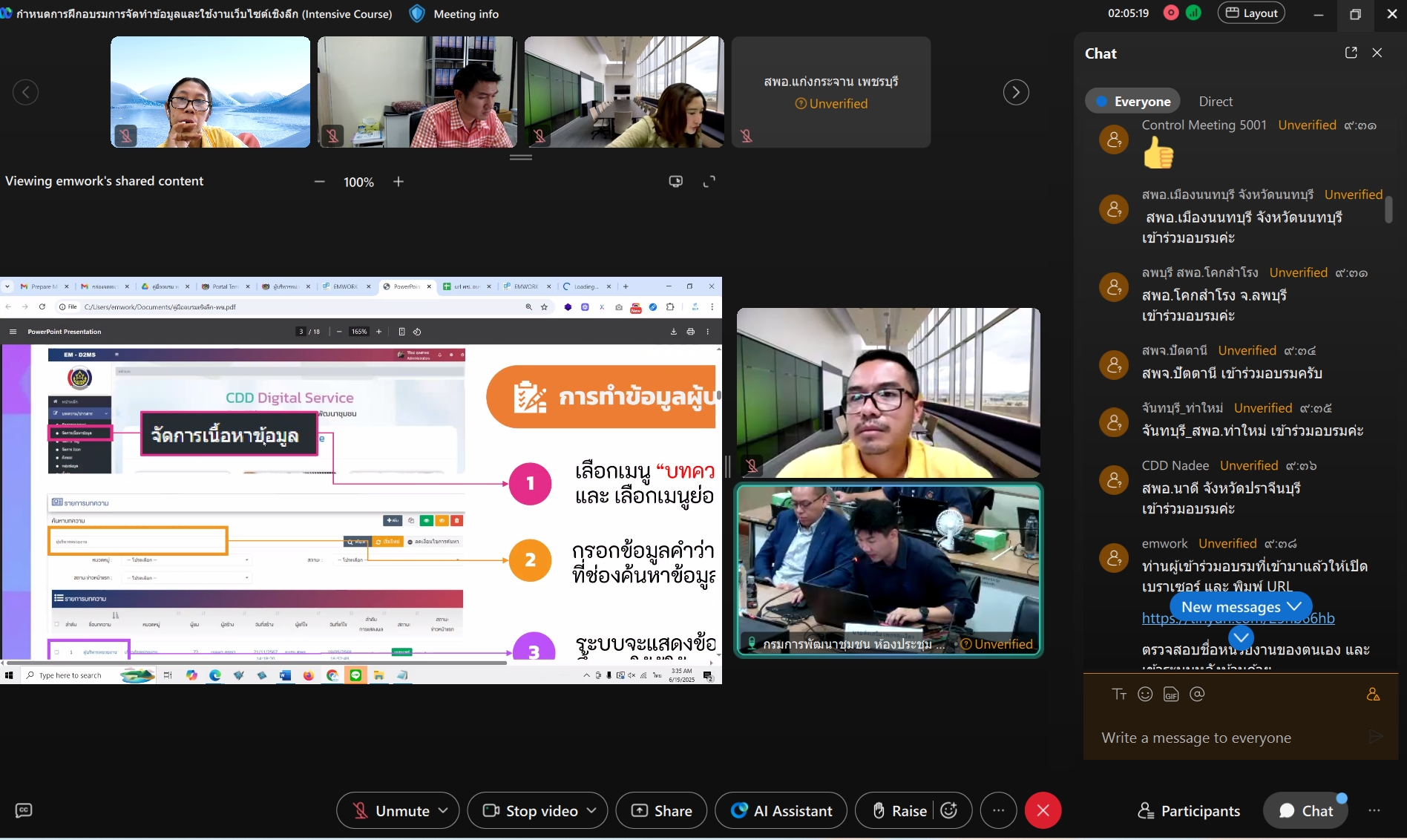Viewport: 1407px width, 840px height.
Task: Show next participants with right arrow
Action: pos(1016,92)
